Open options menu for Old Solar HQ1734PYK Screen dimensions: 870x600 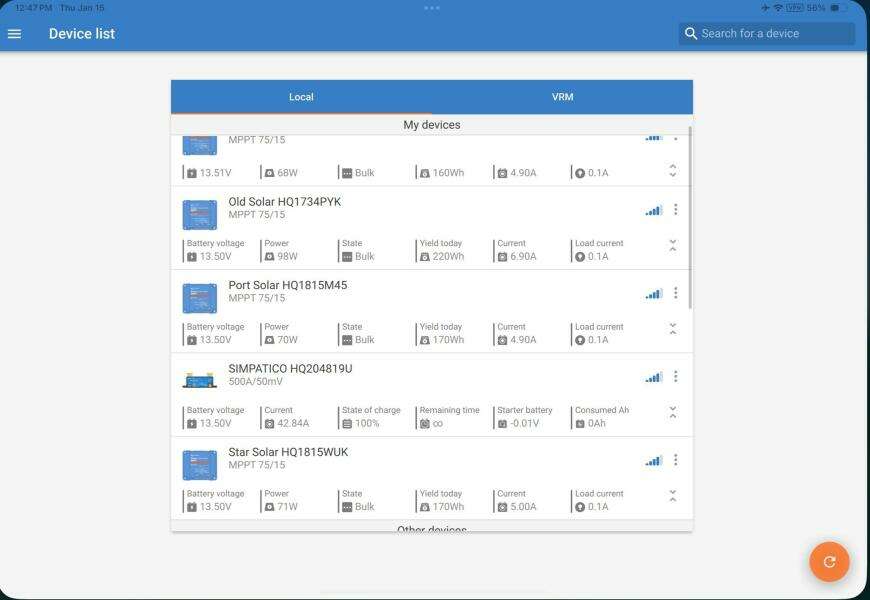[676, 210]
